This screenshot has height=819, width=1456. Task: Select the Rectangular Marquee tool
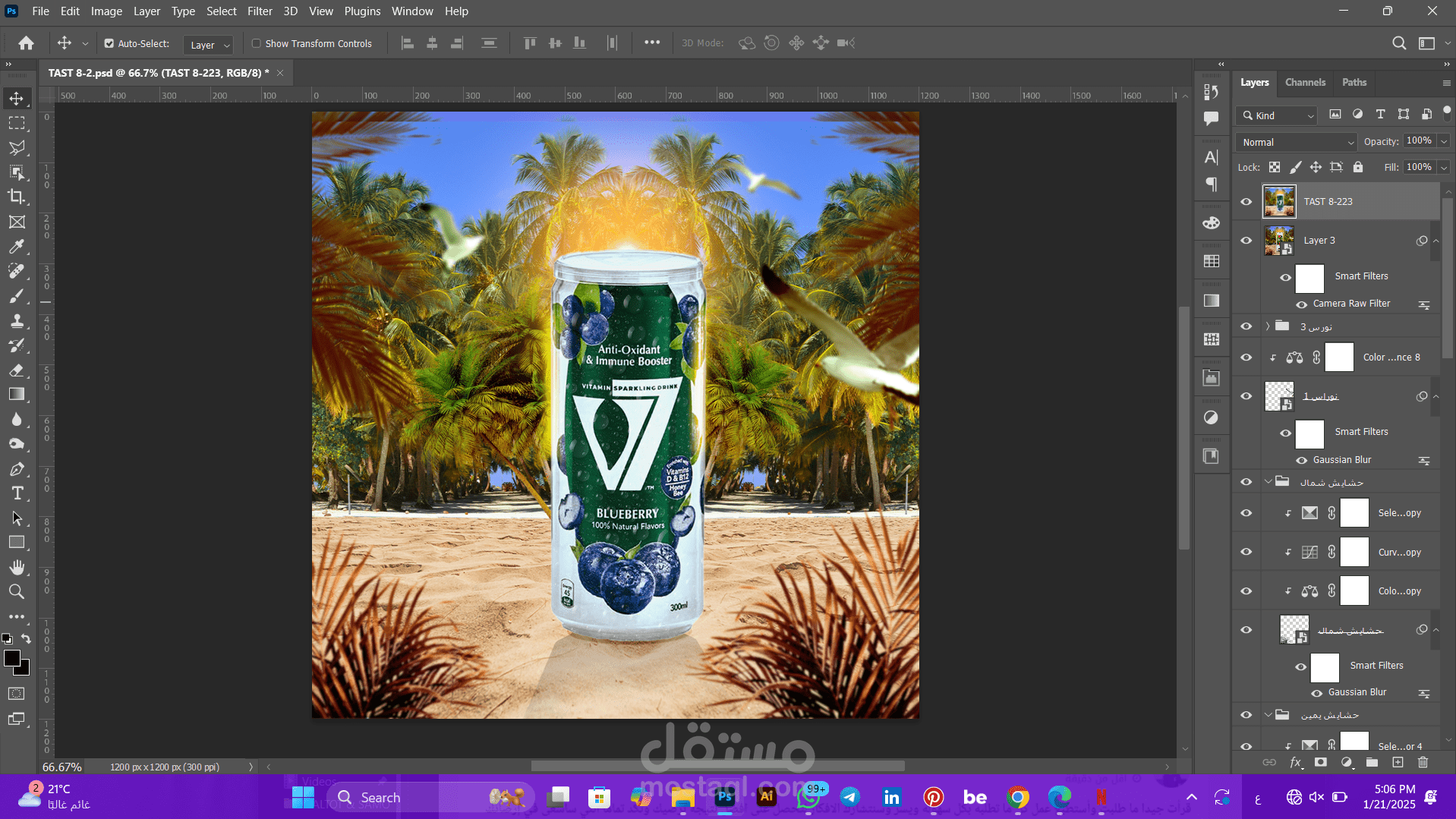coord(17,123)
